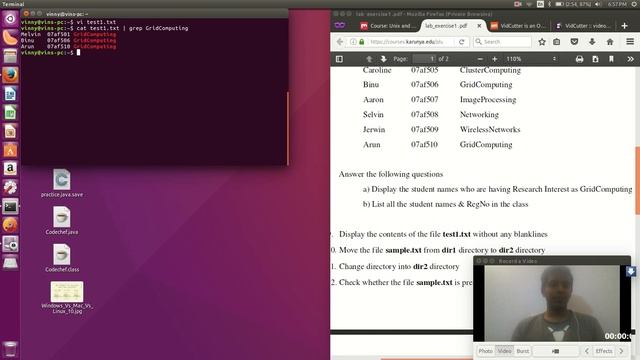Reload the current Firefox page
Viewport: 640px width, 360px height.
click(x=462, y=42)
